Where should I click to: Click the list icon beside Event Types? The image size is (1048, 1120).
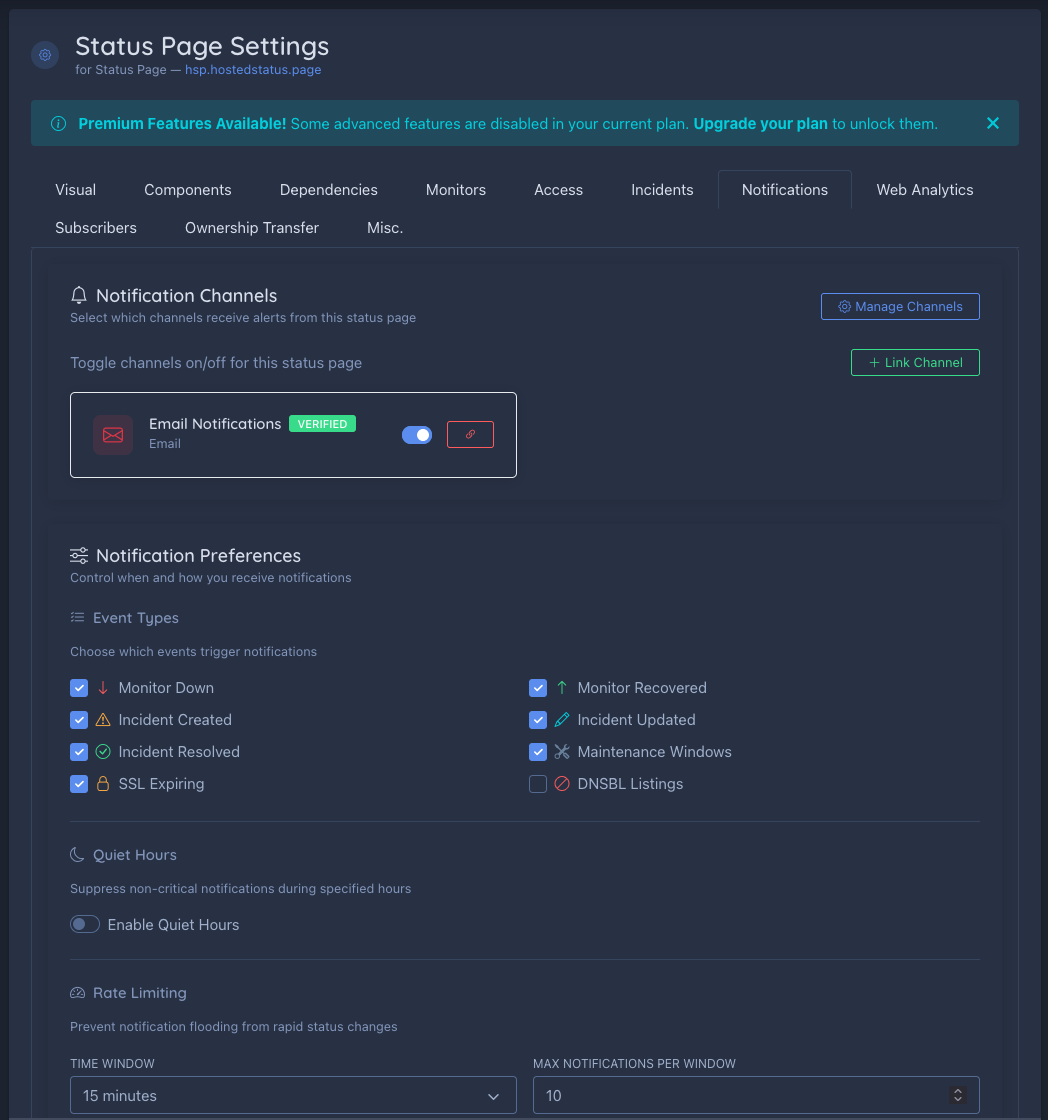(x=79, y=617)
